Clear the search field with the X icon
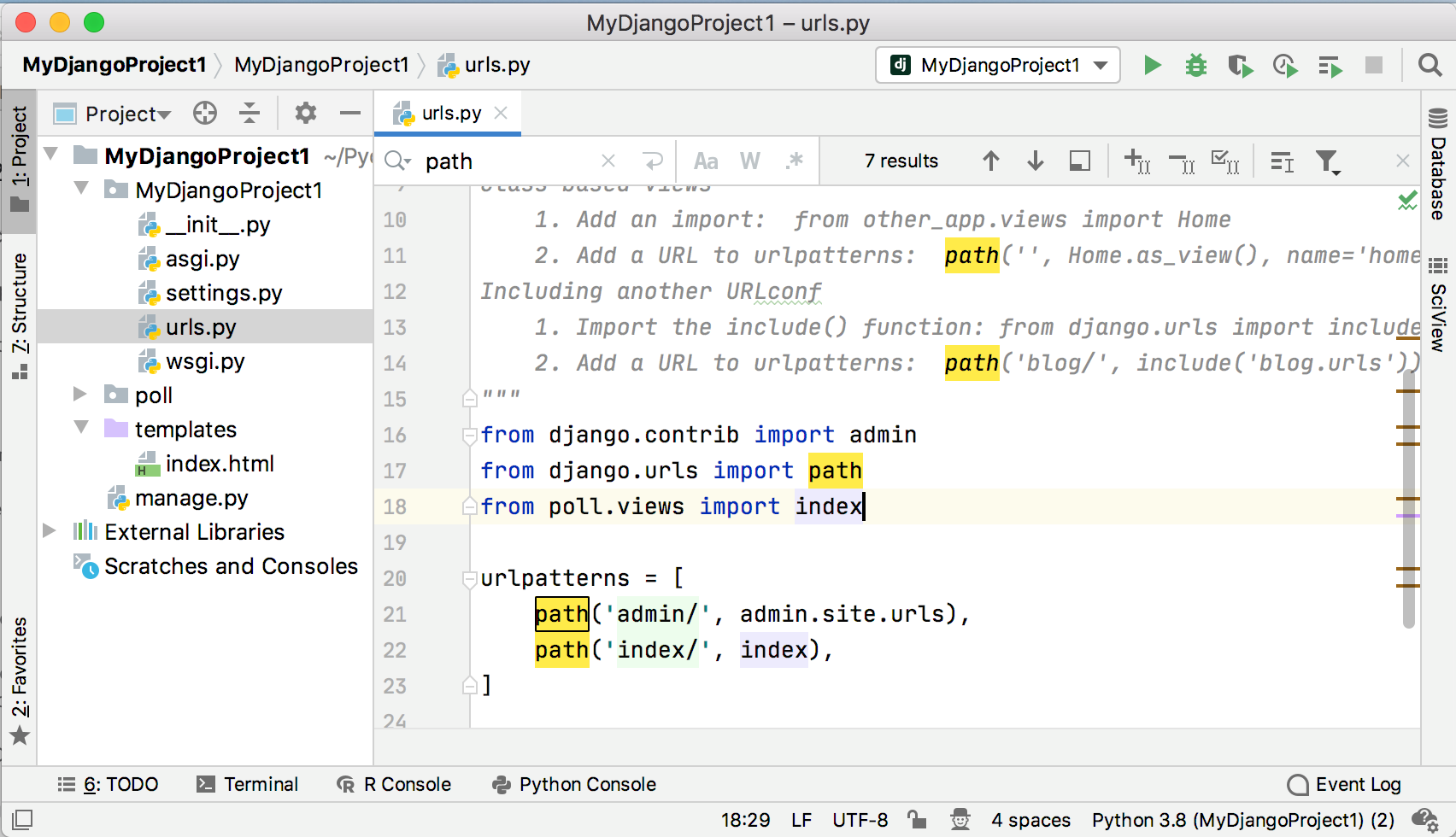Screen dimensions: 1456x837 click(x=608, y=161)
